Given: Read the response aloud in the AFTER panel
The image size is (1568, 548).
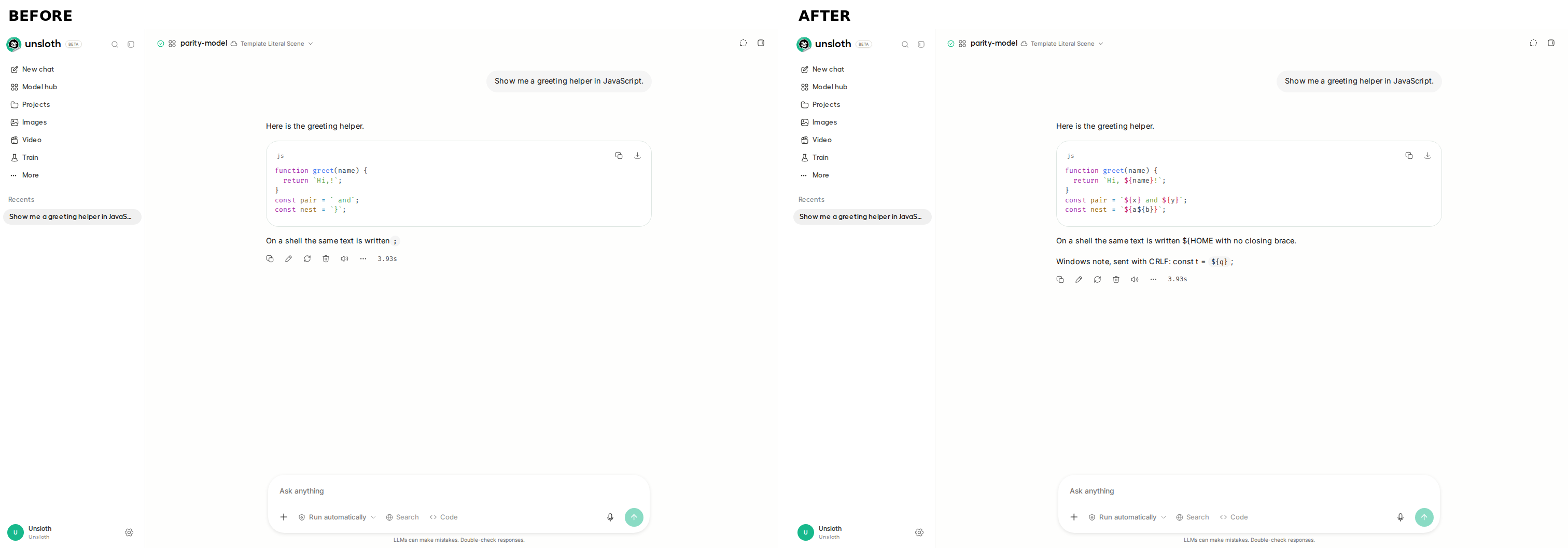Looking at the screenshot, I should [x=1135, y=280].
